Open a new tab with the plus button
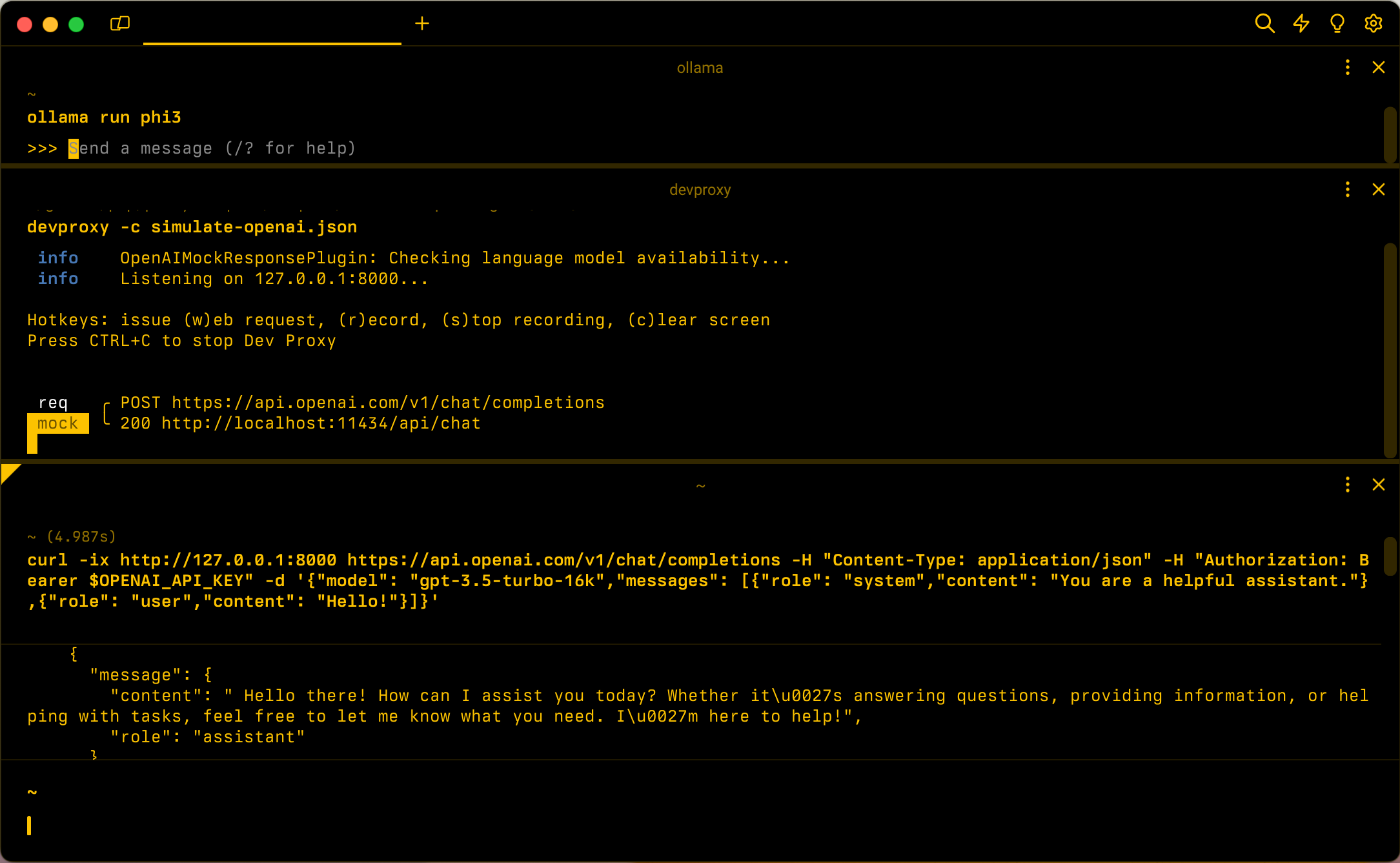This screenshot has width=1400, height=863. tap(422, 23)
